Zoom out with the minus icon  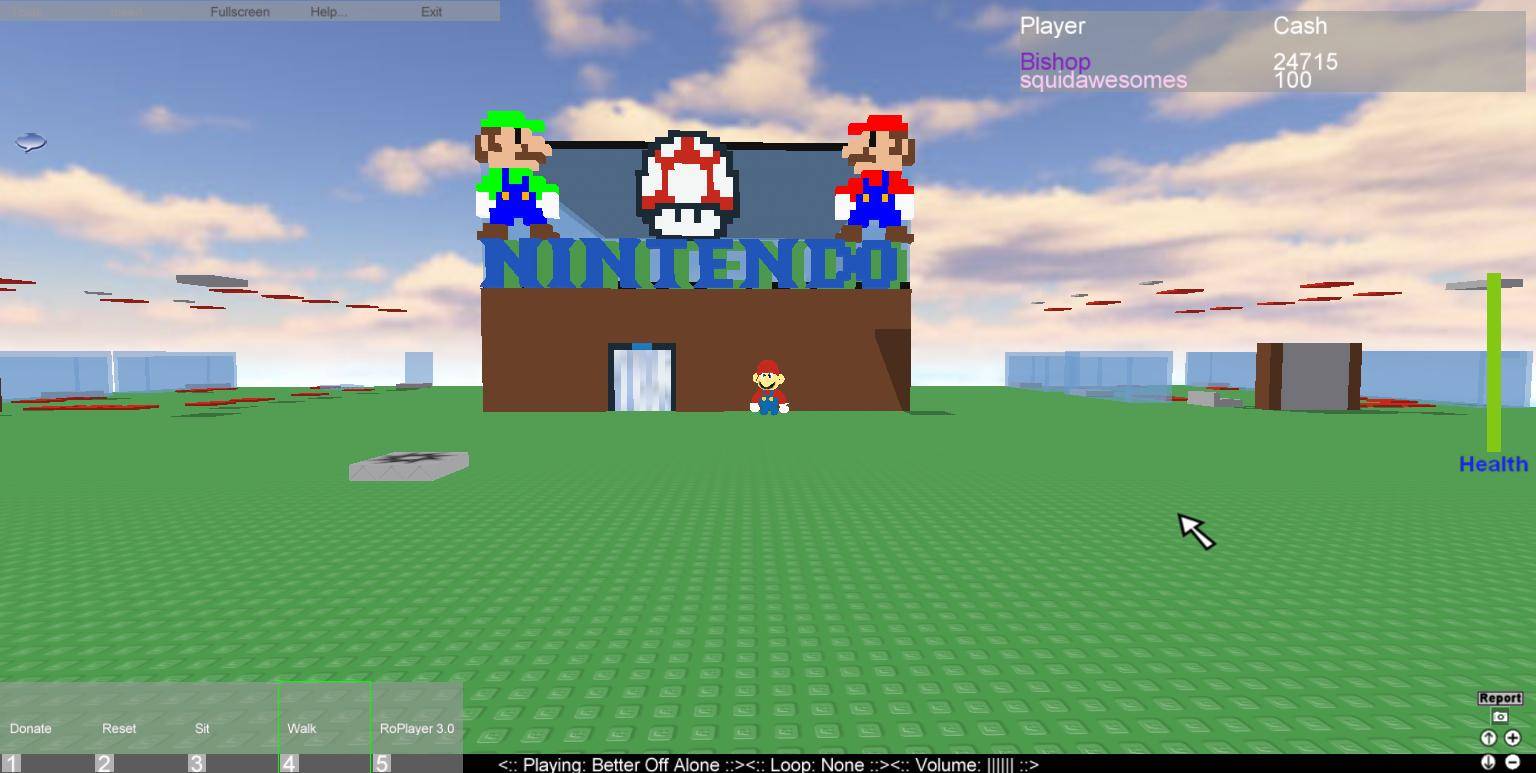pyautogui.click(x=1512, y=762)
